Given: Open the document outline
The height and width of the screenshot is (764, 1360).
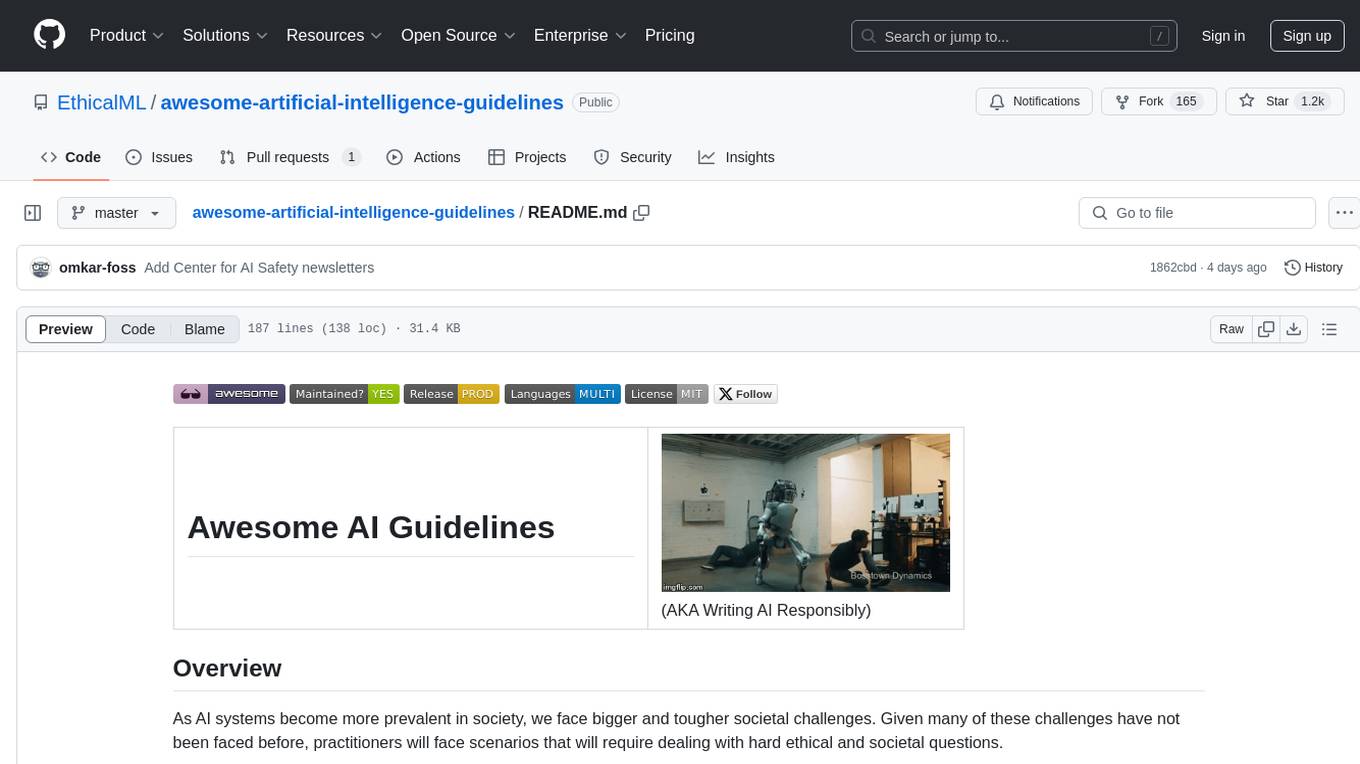Looking at the screenshot, I should click(1329, 329).
